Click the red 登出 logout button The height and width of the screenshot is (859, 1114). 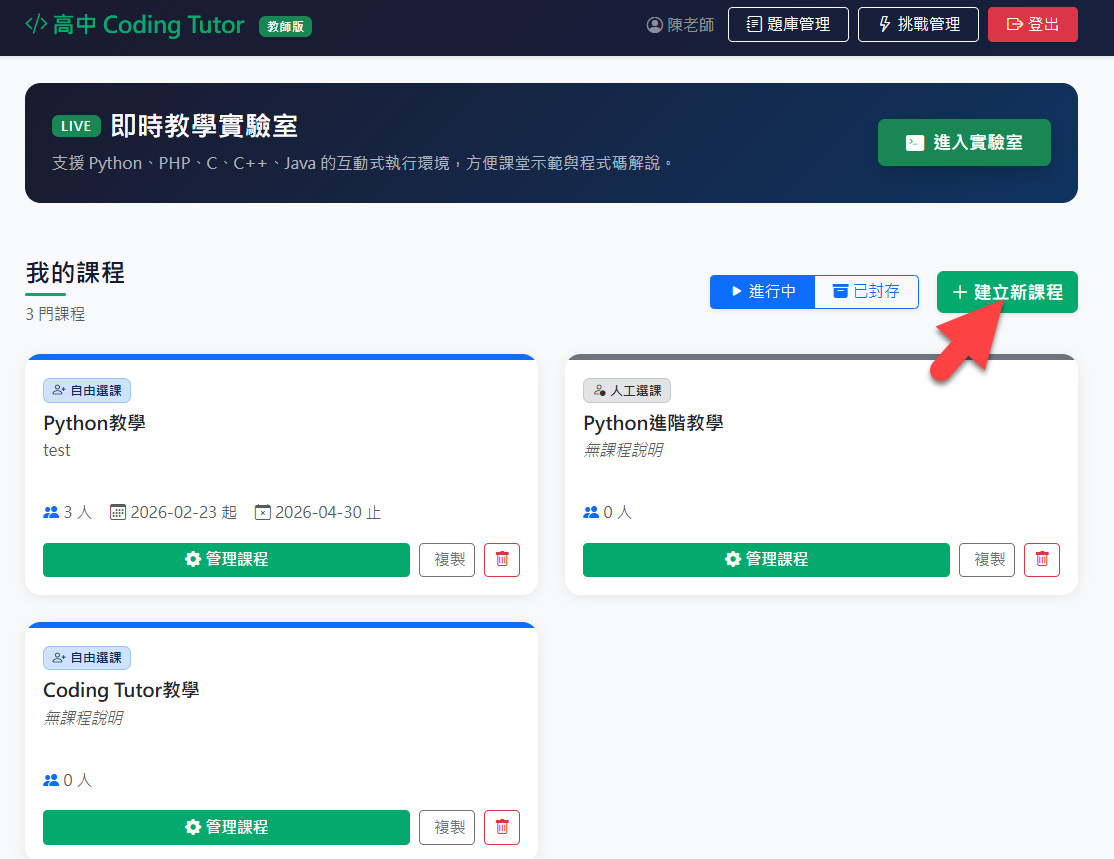[x=1032, y=25]
